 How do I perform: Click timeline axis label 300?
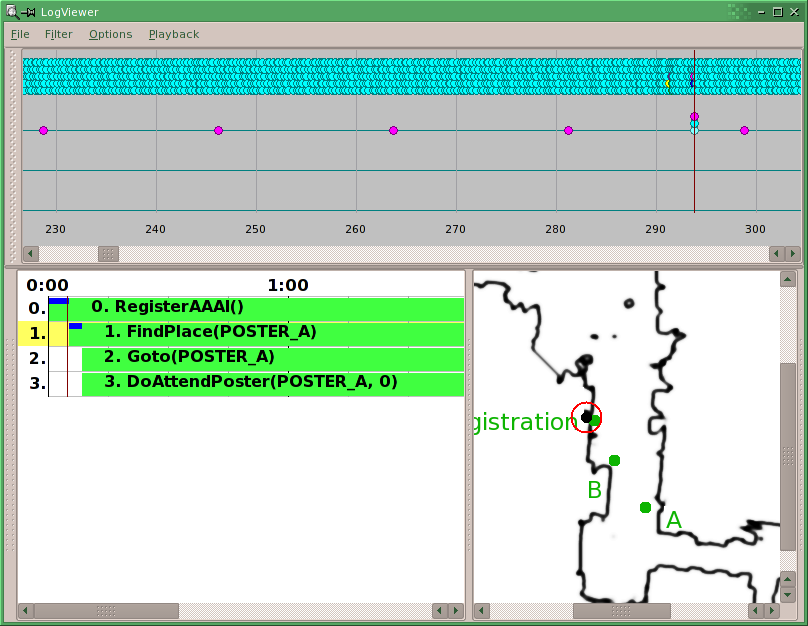coord(755,229)
